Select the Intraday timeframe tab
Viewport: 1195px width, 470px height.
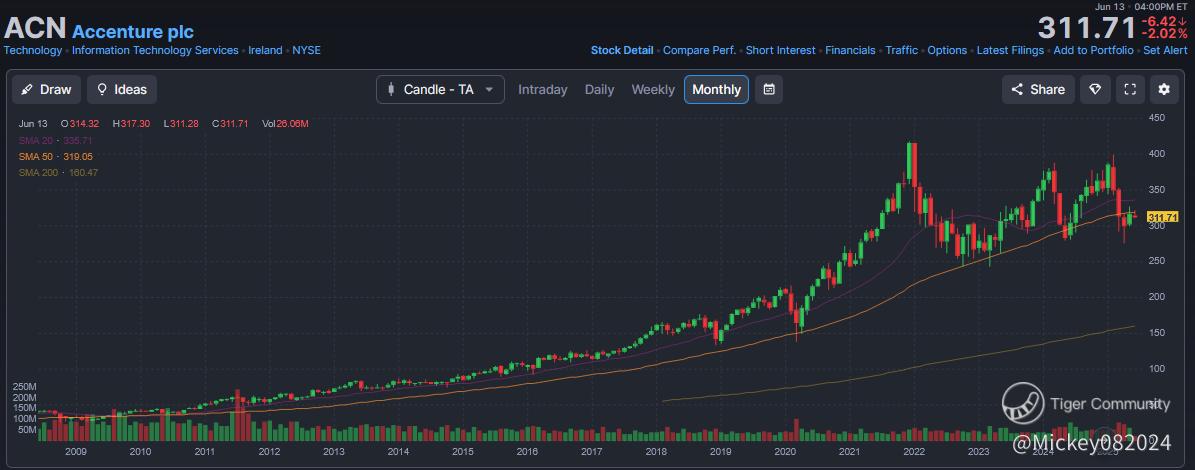(x=542, y=89)
